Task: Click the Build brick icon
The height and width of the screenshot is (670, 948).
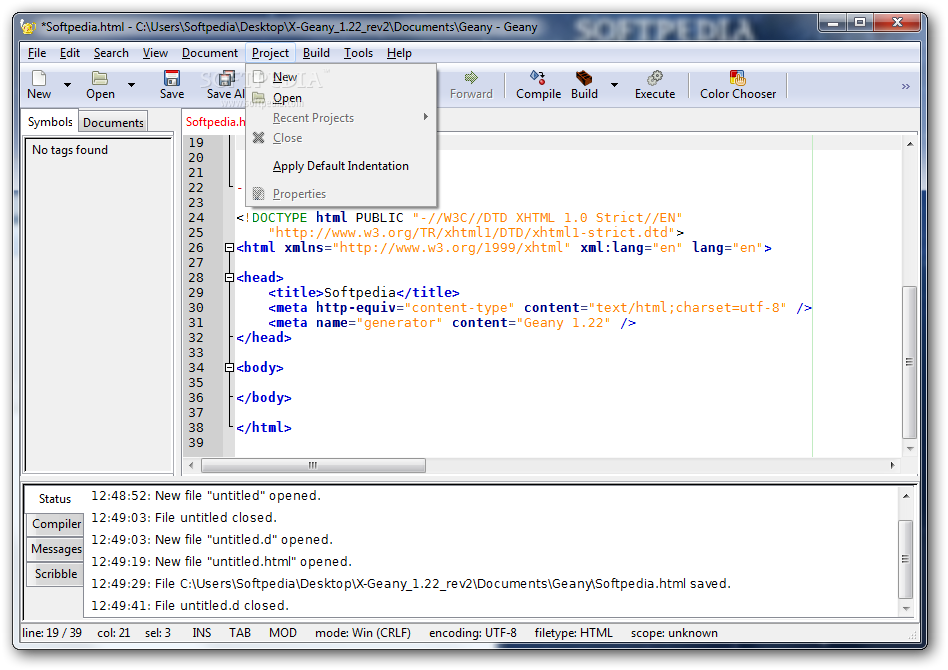Action: tap(584, 77)
